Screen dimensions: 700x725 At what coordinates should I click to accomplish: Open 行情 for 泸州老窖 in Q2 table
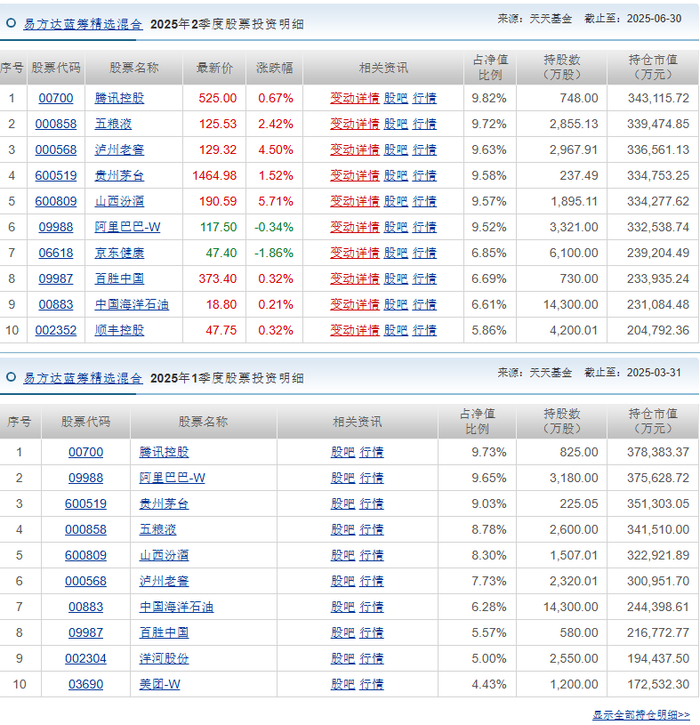click(424, 150)
